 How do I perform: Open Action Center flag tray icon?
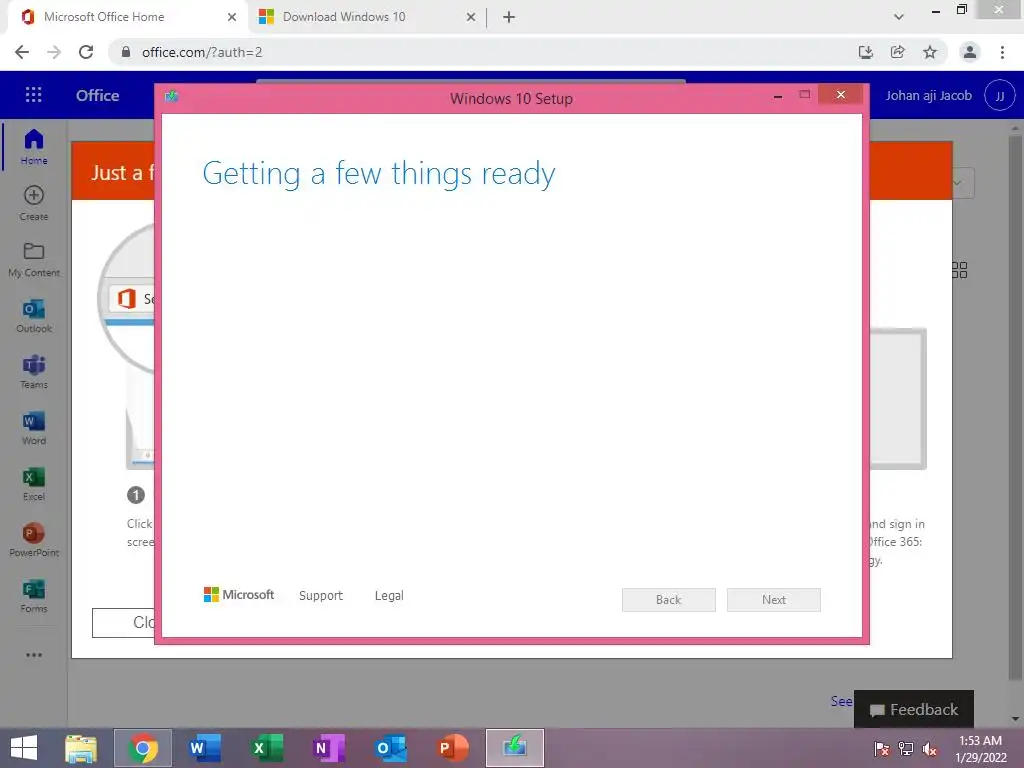[882, 749]
